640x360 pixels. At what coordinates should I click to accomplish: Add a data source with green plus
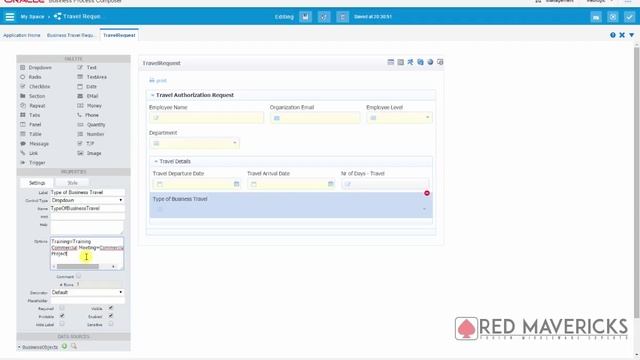(x=64, y=347)
